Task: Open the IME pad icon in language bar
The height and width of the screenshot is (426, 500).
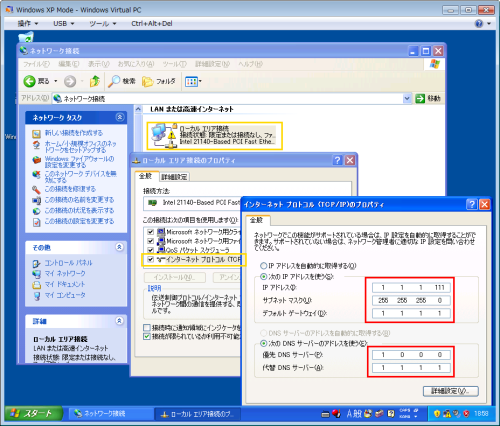Action: (x=368, y=414)
